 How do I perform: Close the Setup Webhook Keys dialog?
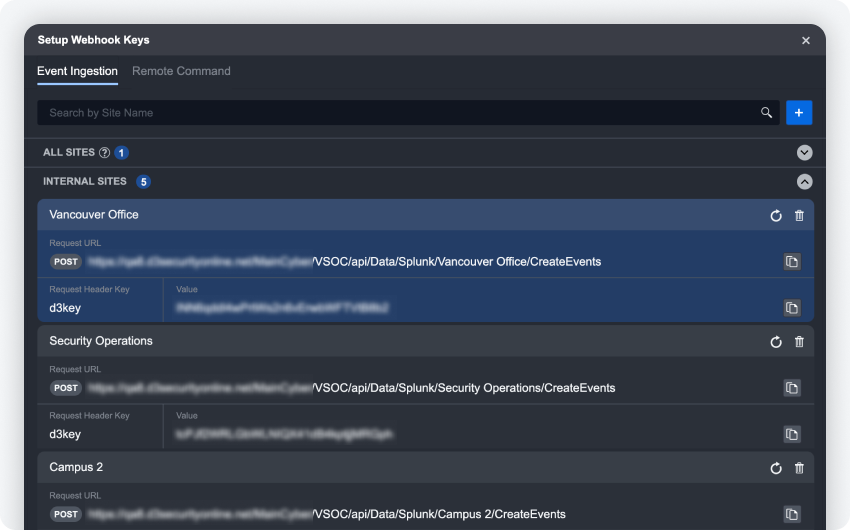click(x=806, y=40)
